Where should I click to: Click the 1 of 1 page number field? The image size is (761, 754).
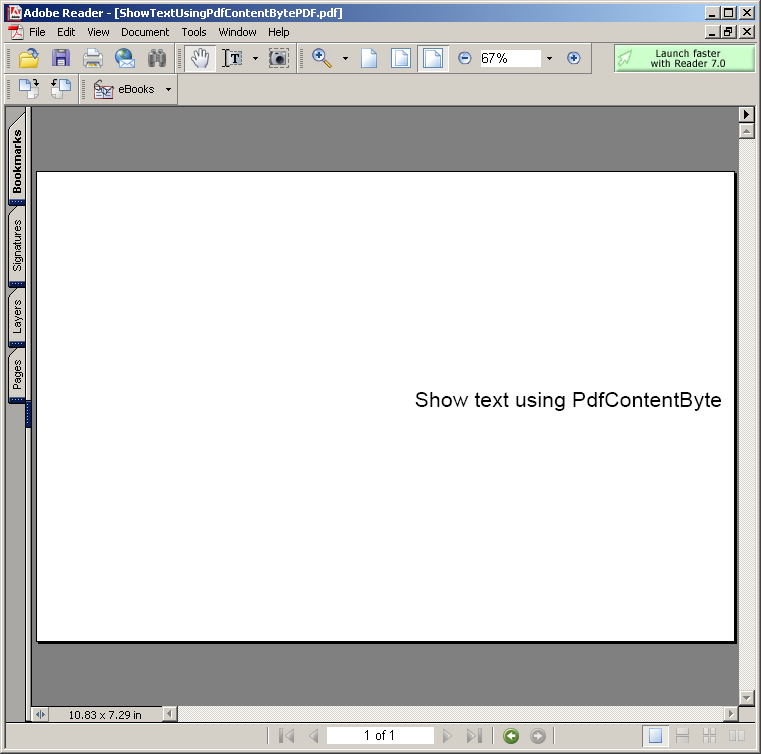click(380, 736)
